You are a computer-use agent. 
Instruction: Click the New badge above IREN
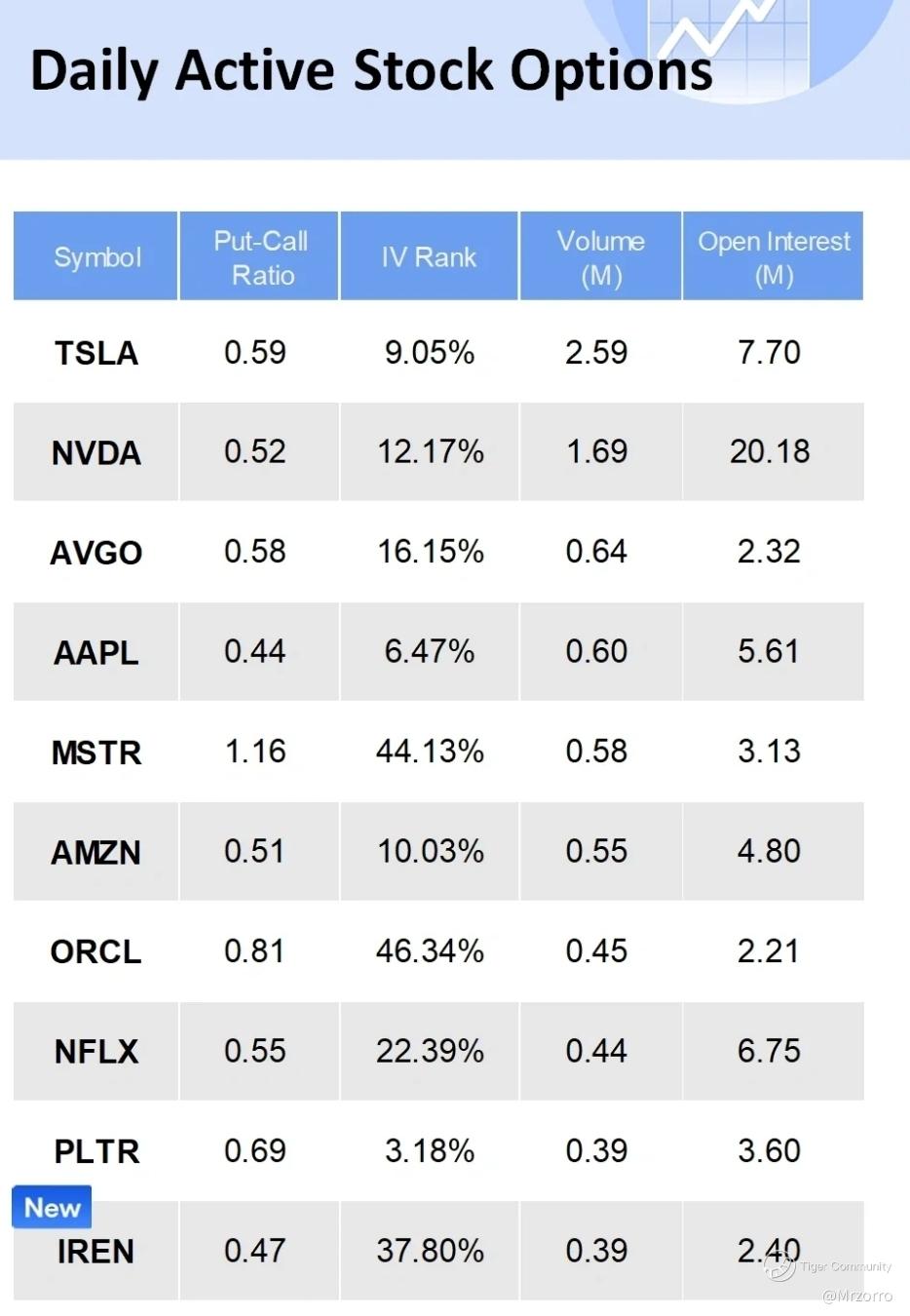52,1207
